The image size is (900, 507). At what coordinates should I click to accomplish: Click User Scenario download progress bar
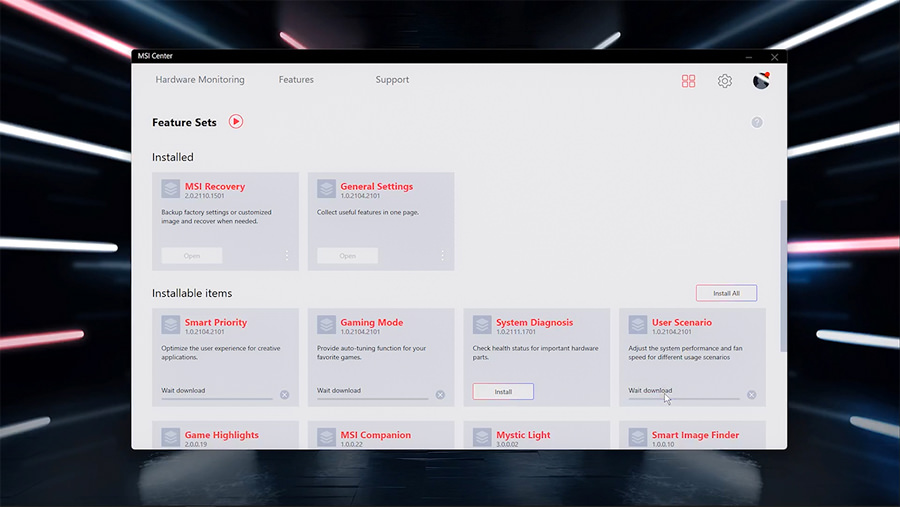point(684,398)
